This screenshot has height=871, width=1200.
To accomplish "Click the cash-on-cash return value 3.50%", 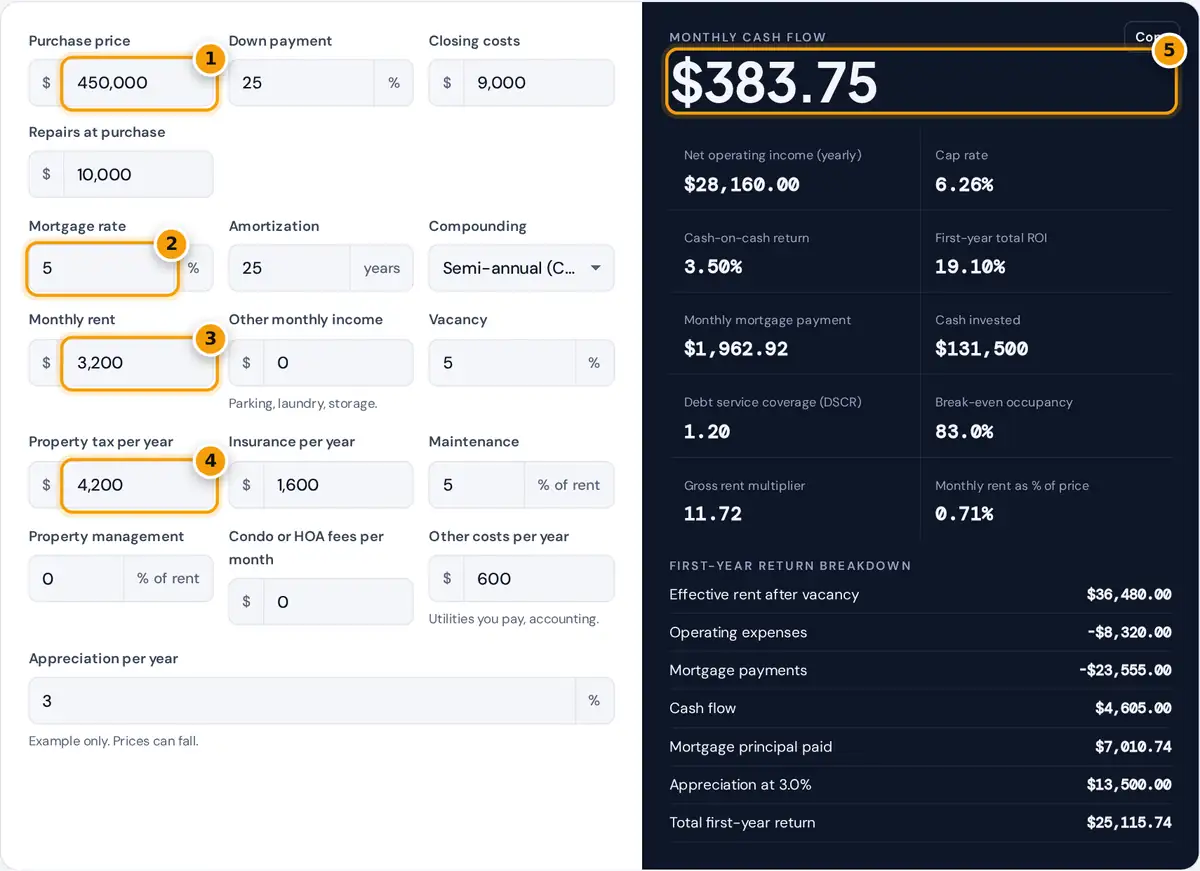I will (713, 267).
